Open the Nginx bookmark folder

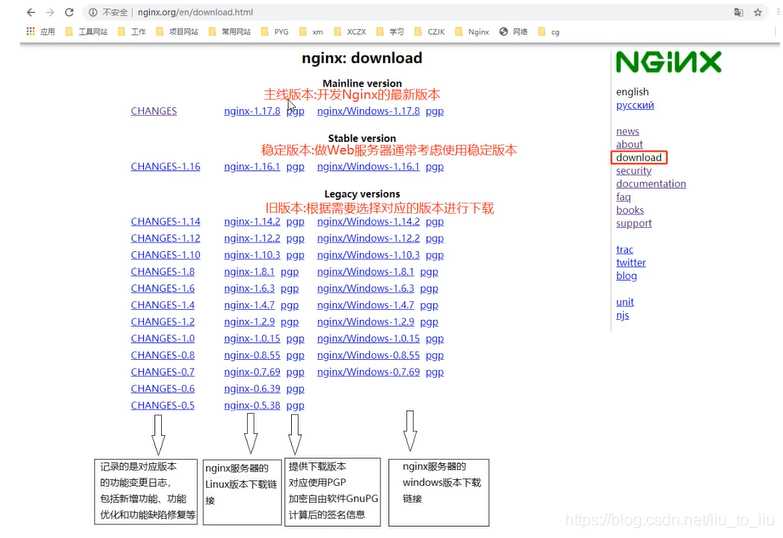coord(472,31)
